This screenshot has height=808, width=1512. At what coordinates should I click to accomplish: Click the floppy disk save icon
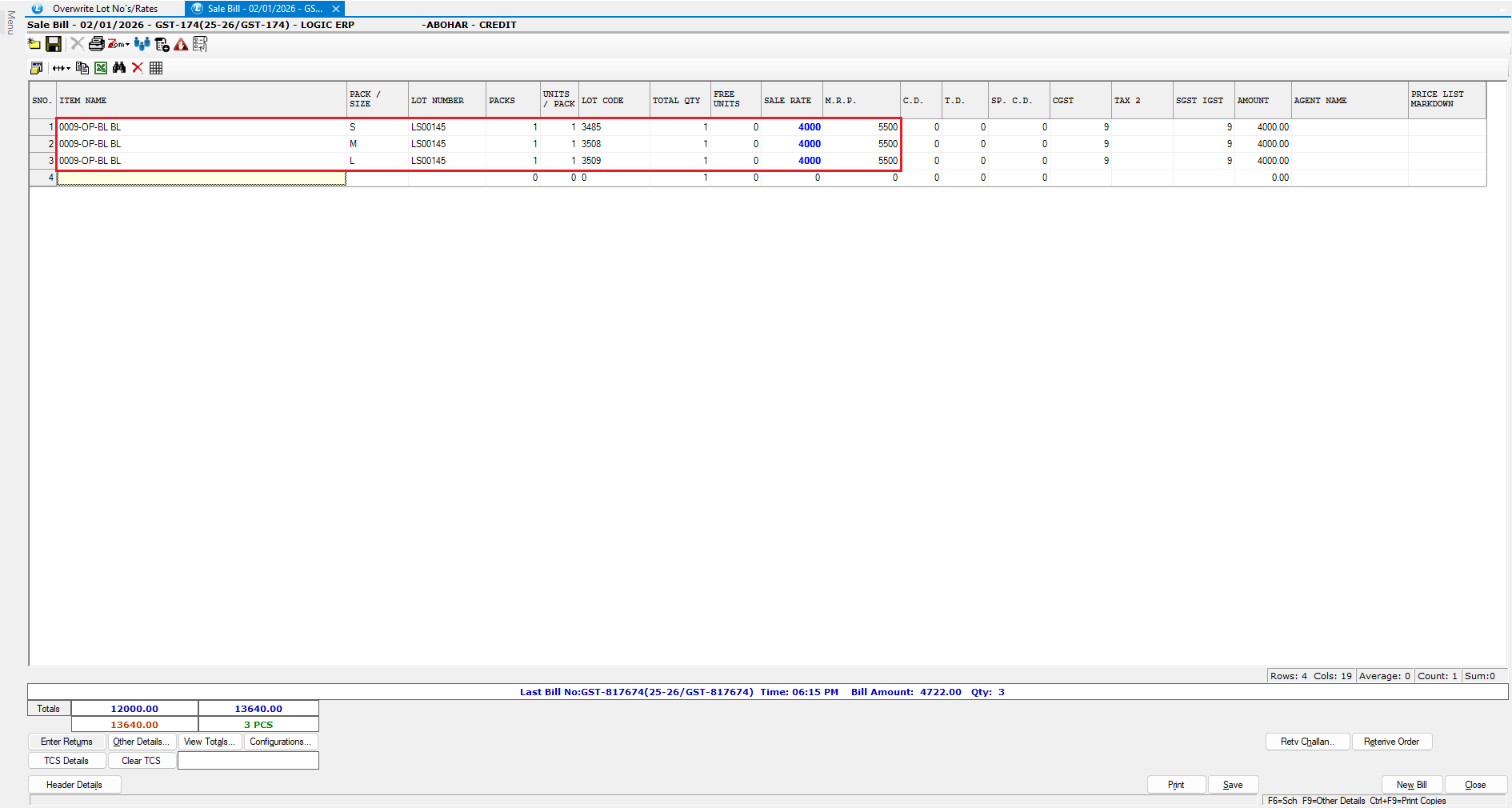[54, 44]
